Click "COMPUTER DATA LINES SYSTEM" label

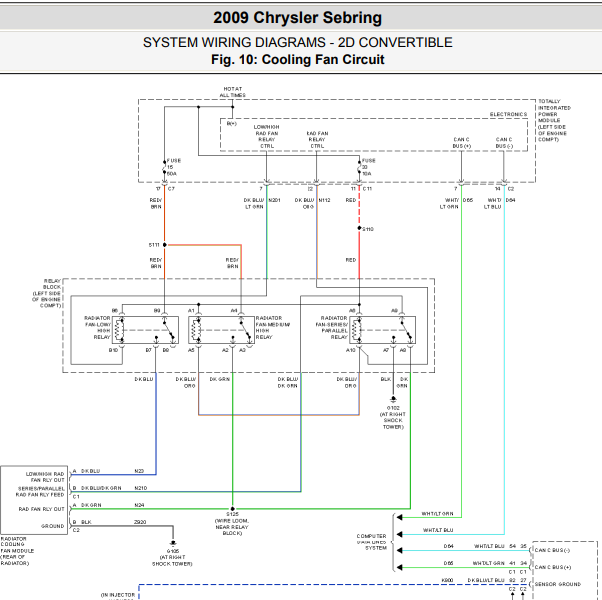coord(372,542)
